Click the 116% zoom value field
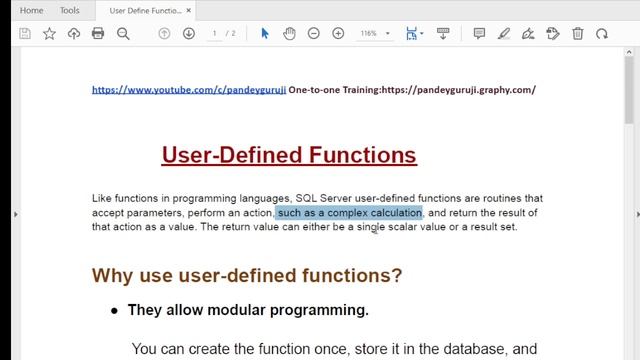 tap(368, 33)
